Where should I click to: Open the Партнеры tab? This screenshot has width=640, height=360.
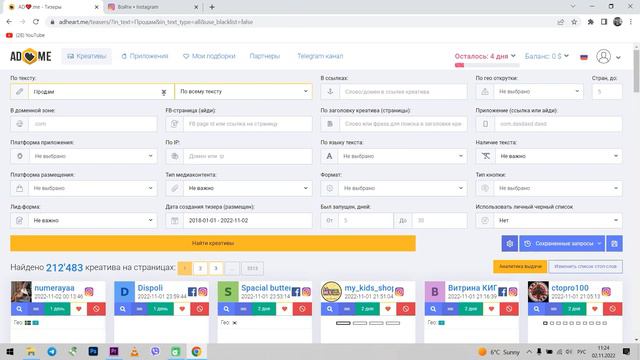pos(264,56)
